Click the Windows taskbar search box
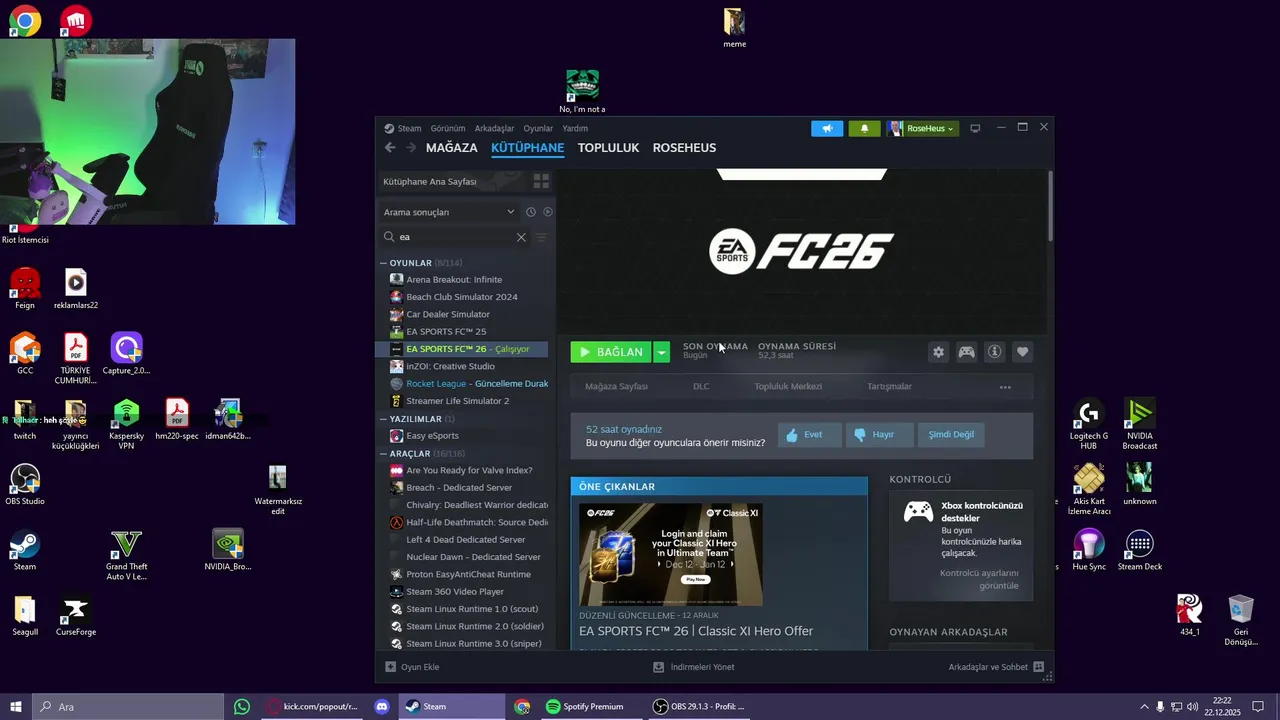This screenshot has height=720, width=1280. [128, 707]
